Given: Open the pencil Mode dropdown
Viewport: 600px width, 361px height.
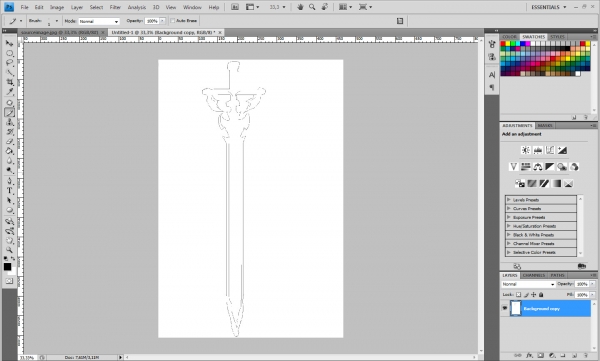Looking at the screenshot, I should tap(99, 21).
